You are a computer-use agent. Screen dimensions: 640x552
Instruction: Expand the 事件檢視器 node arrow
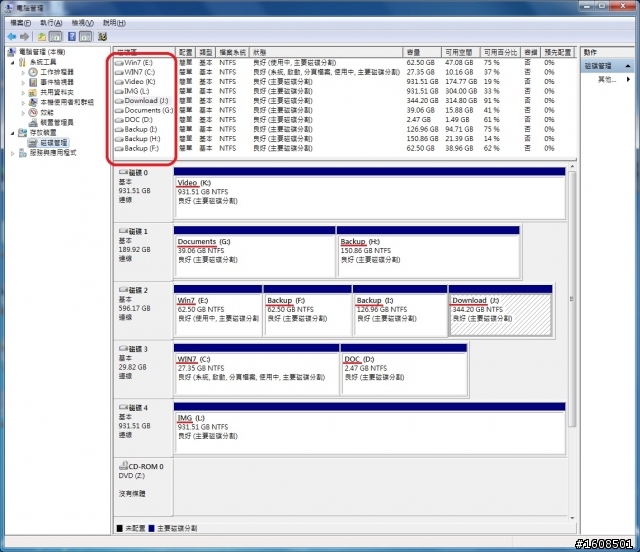tap(23, 82)
